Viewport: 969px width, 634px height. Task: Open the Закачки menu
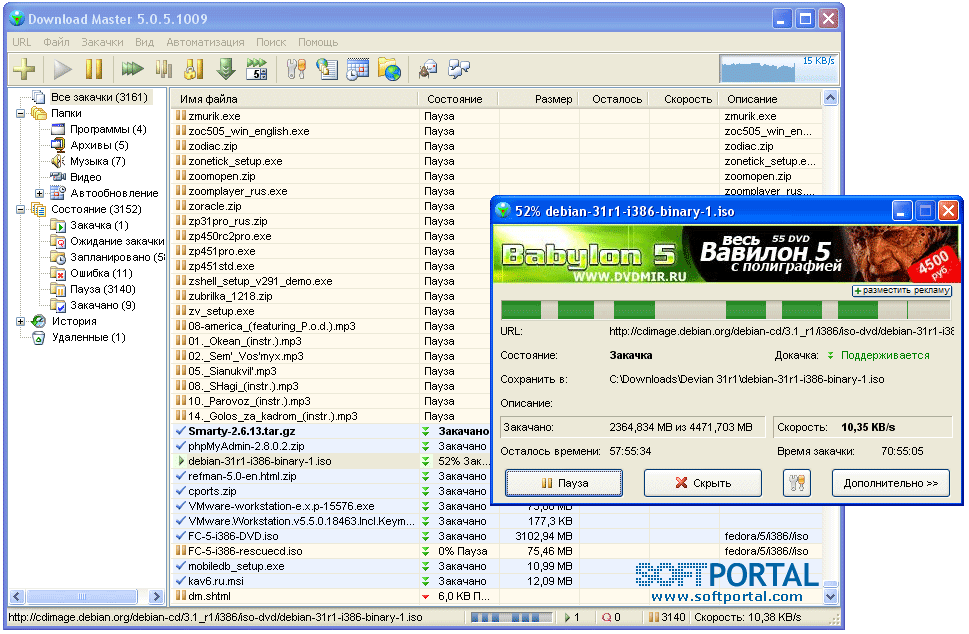102,42
